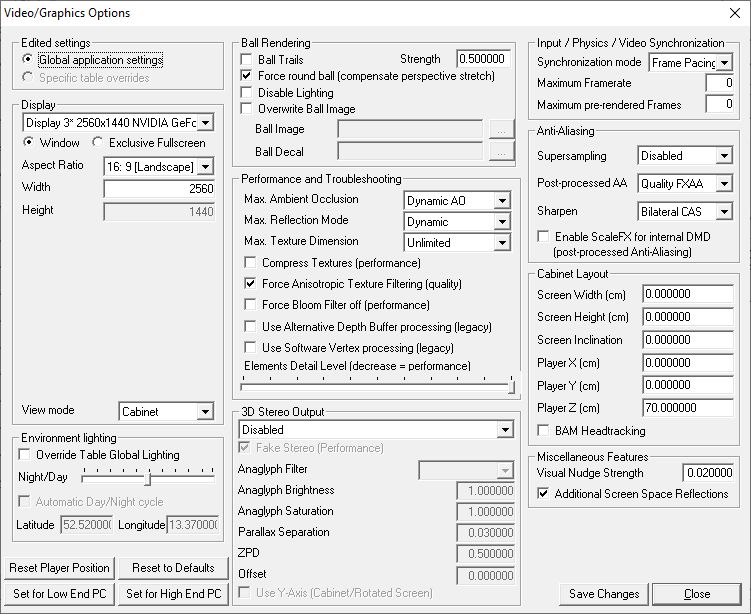
Task: Click the Visual Nudge Strength field
Action: coord(708,473)
